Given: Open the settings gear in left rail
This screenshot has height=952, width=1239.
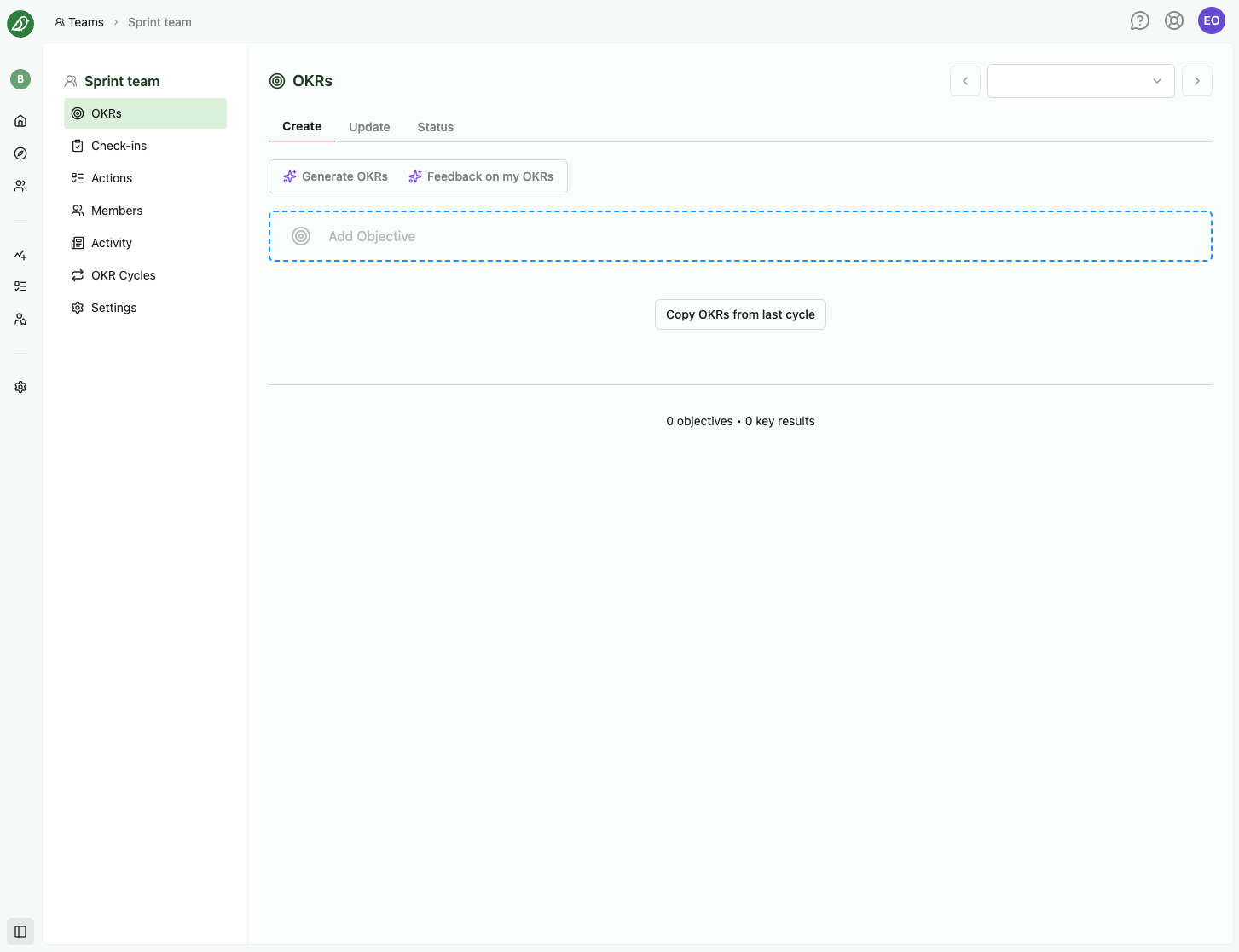Looking at the screenshot, I should pos(20,387).
